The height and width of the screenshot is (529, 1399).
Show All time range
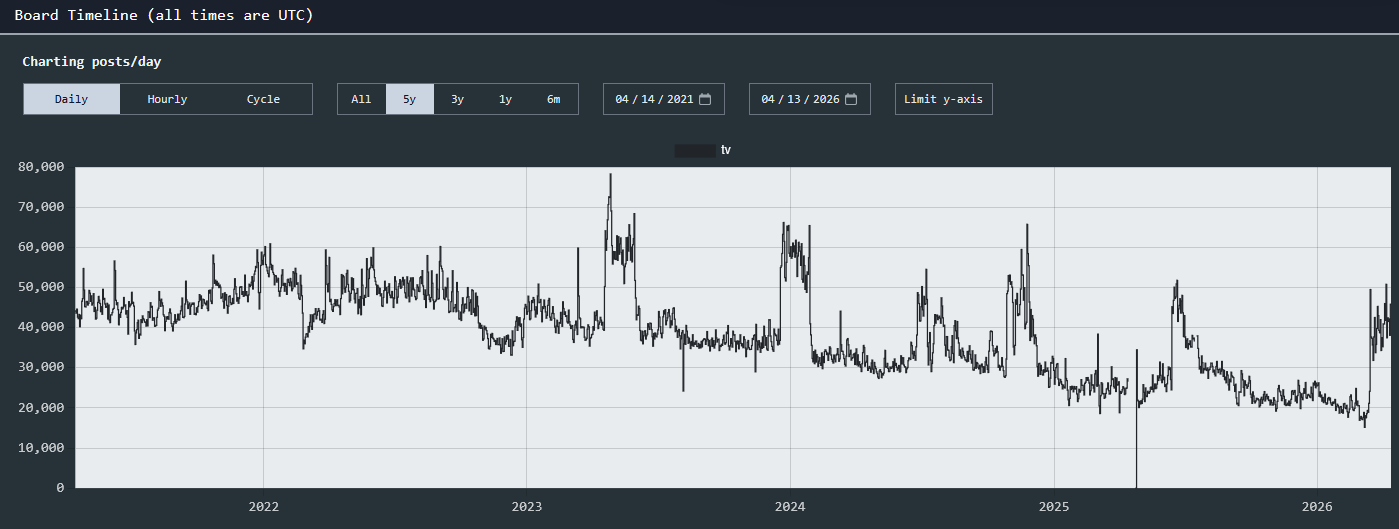361,99
